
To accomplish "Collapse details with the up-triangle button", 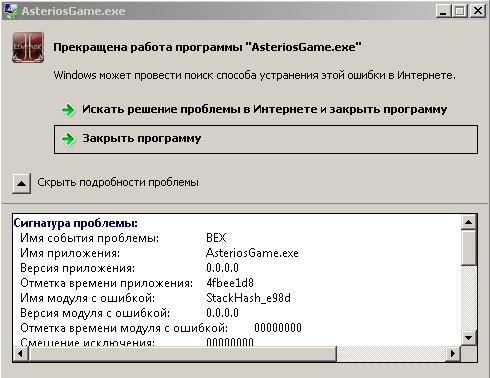I will tap(22, 183).
